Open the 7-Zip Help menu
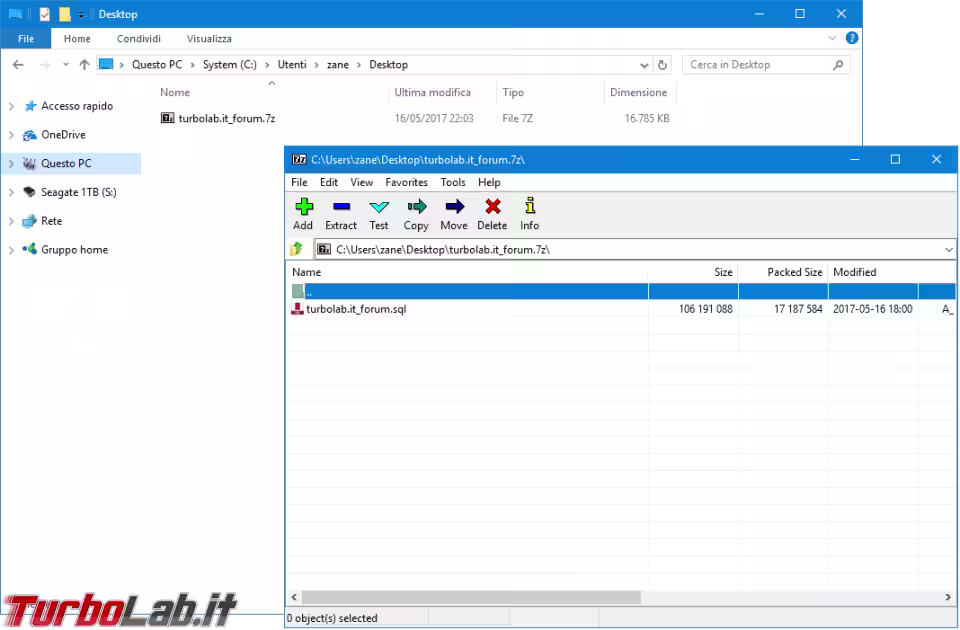Image resolution: width=960 pixels, height=630 pixels. [x=489, y=182]
